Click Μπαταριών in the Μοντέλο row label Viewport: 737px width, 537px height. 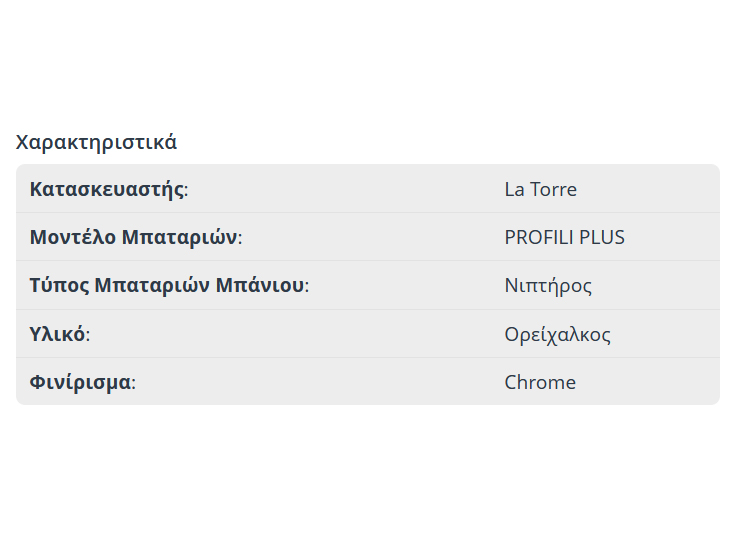click(x=178, y=237)
